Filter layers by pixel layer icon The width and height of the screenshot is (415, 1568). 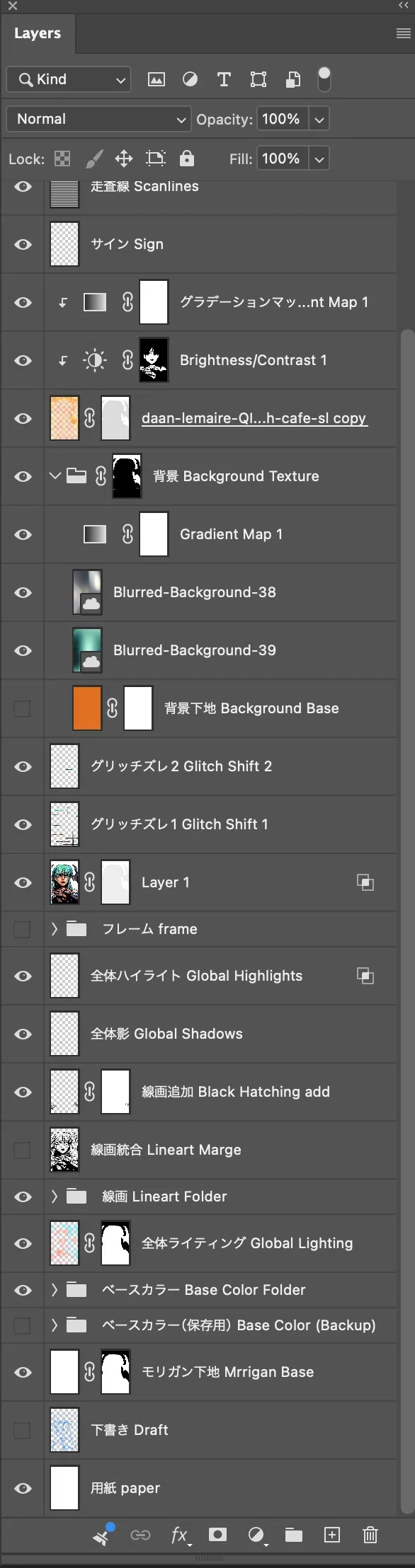click(156, 79)
